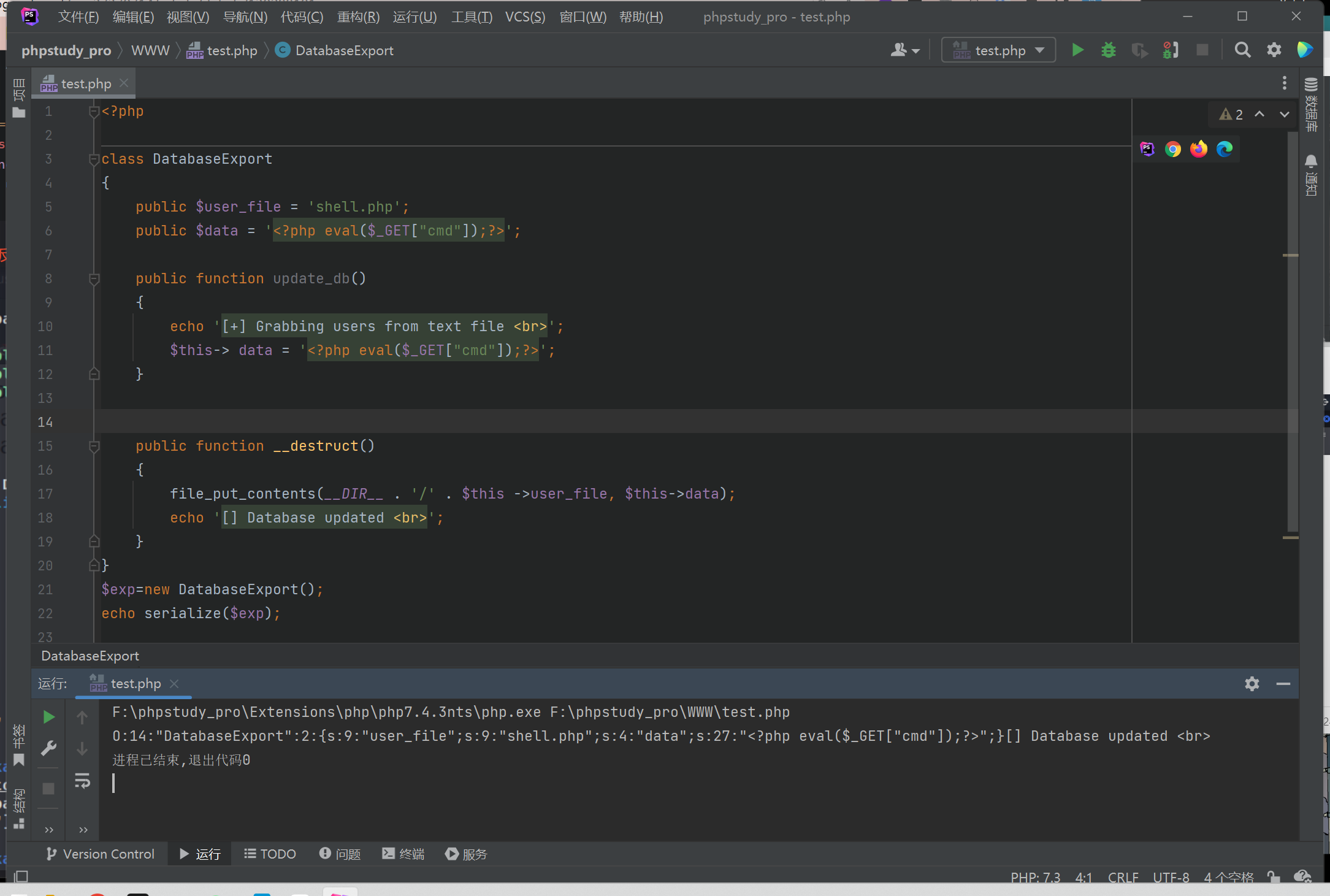1330x896 pixels.
Task: Open Search Everywhere magnifier icon
Action: [1242, 50]
